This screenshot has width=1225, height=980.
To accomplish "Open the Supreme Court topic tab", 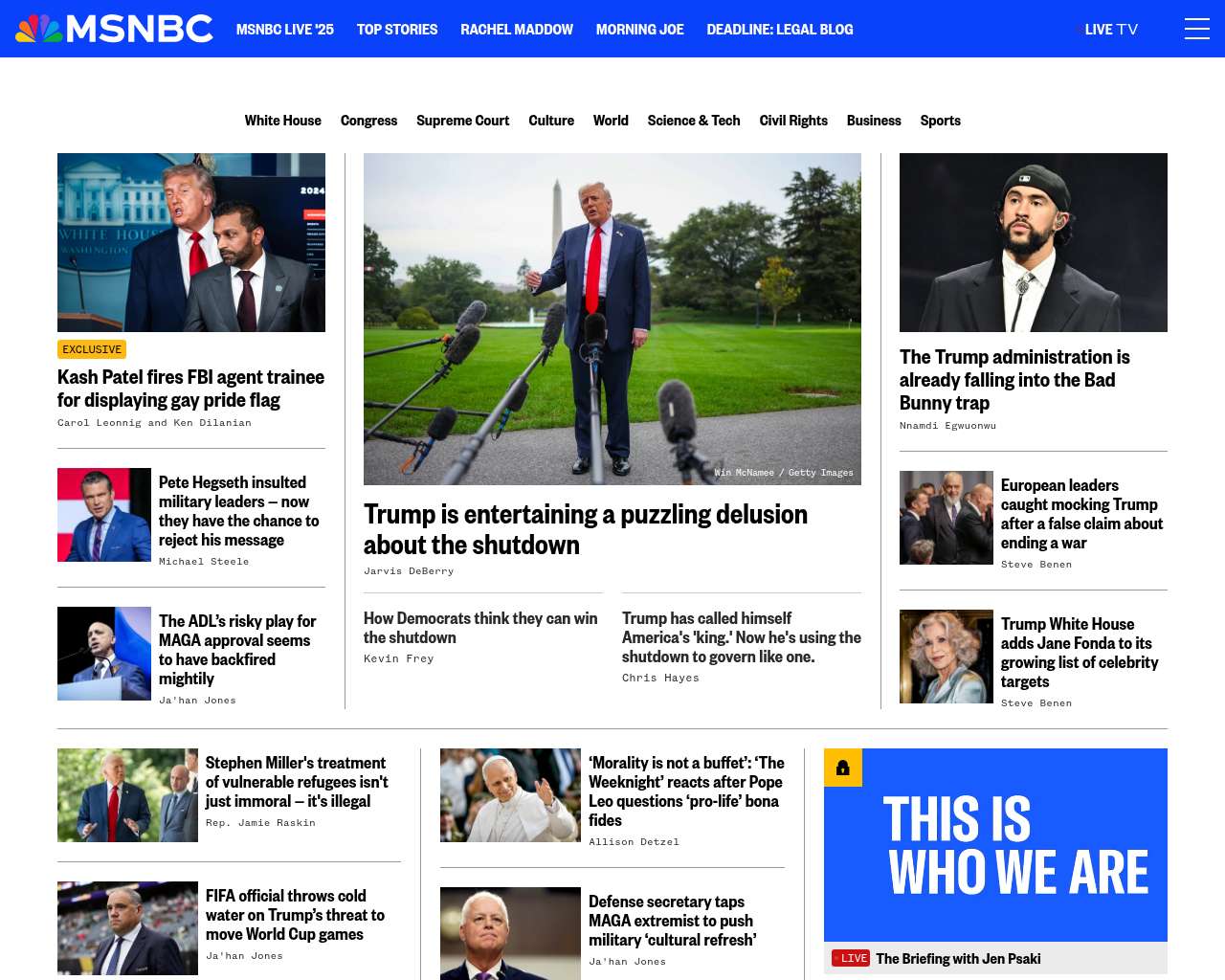I will (x=462, y=121).
